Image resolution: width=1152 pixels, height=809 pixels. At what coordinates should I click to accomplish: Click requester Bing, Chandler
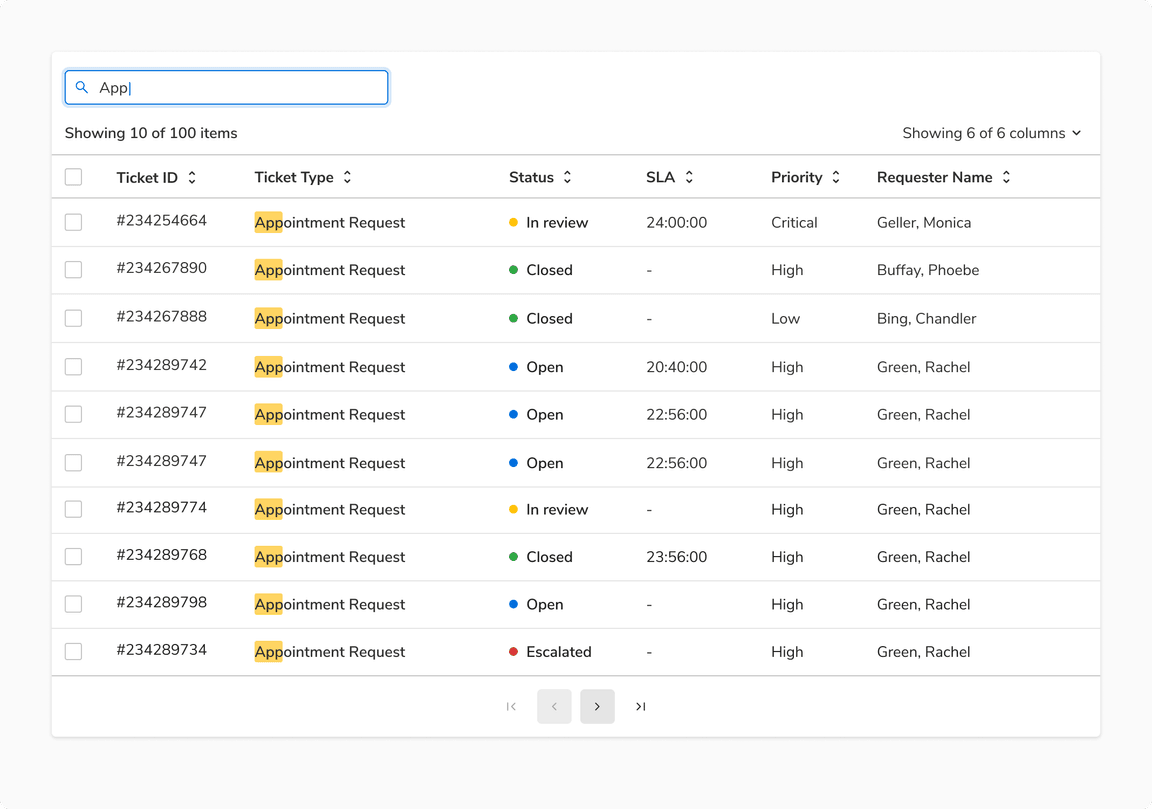tap(926, 318)
